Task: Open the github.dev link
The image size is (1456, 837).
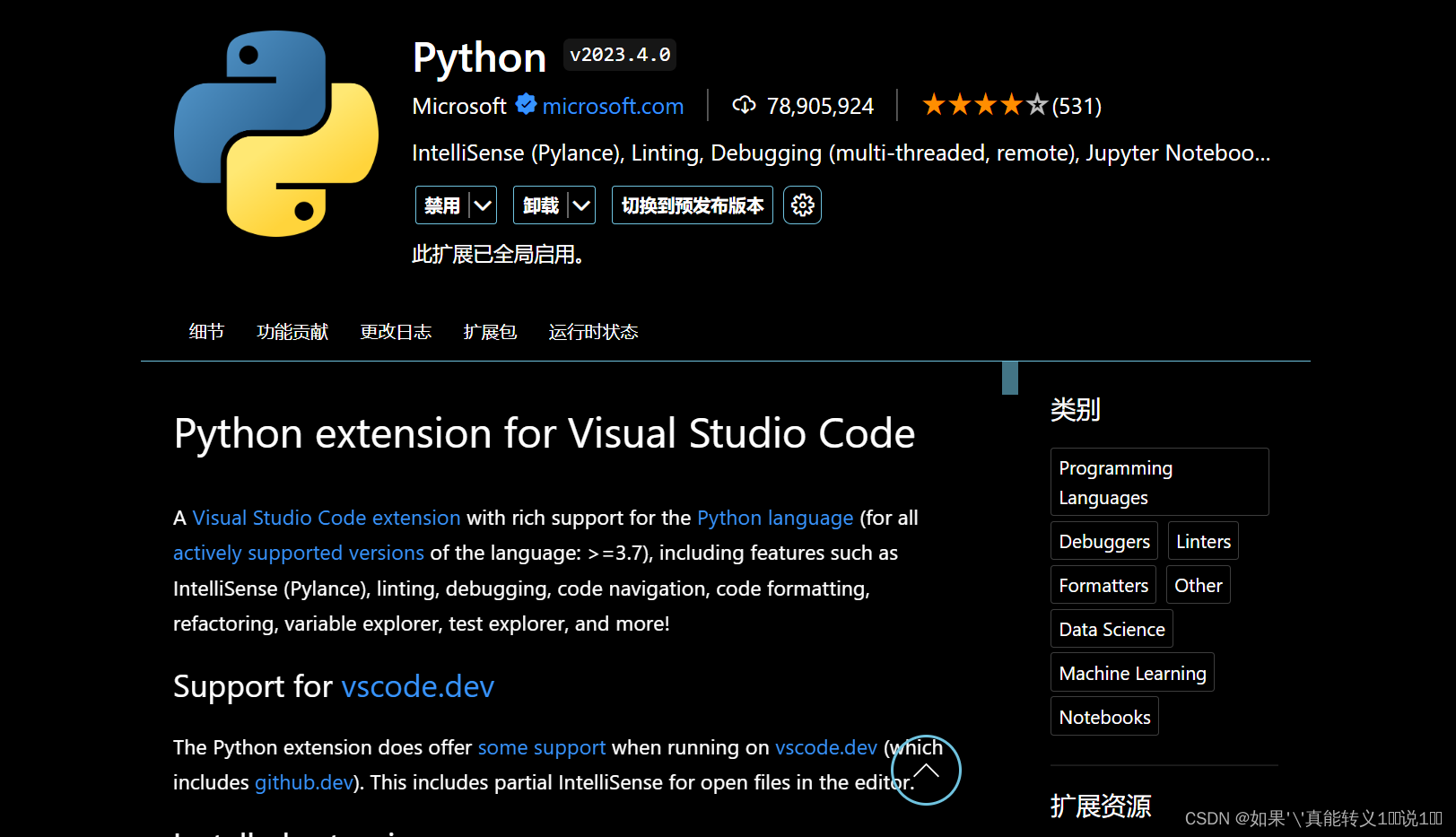Action: click(304, 782)
